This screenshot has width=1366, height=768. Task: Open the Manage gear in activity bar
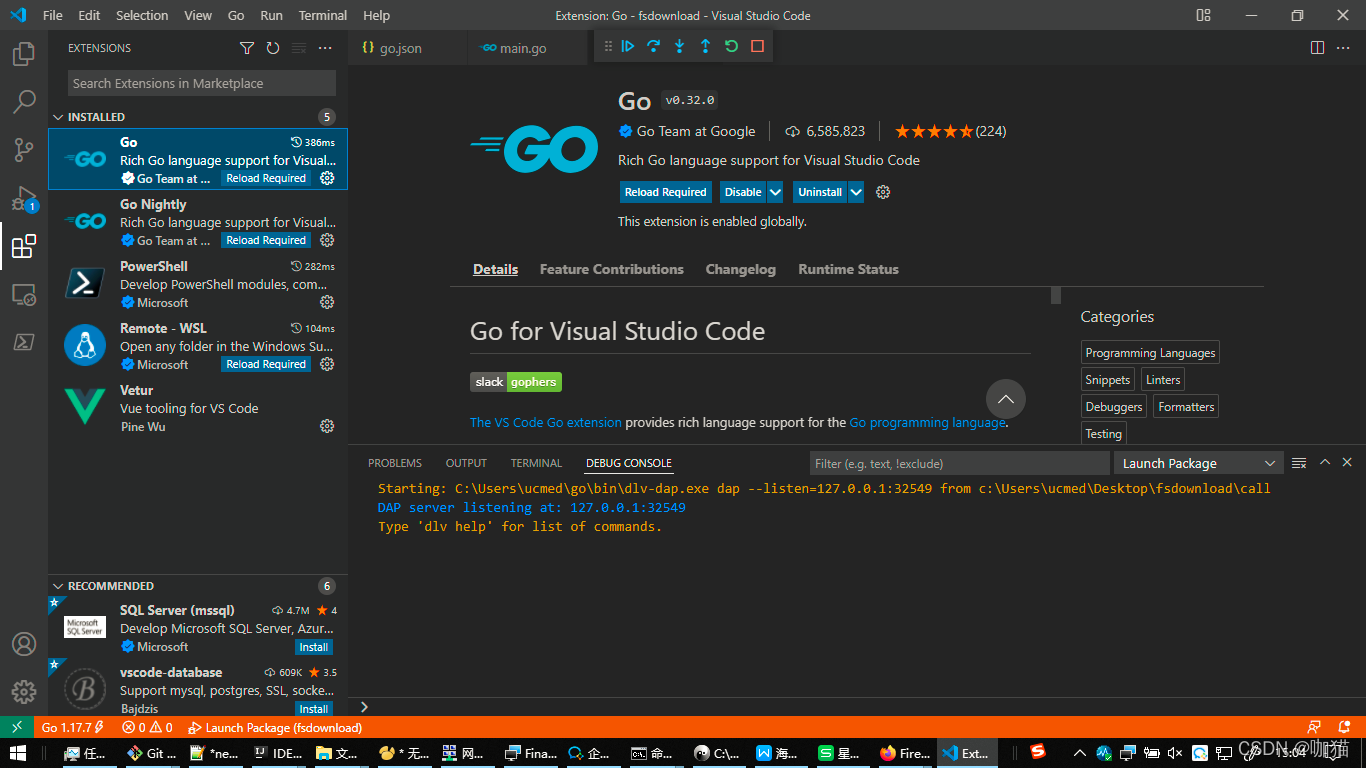24,692
